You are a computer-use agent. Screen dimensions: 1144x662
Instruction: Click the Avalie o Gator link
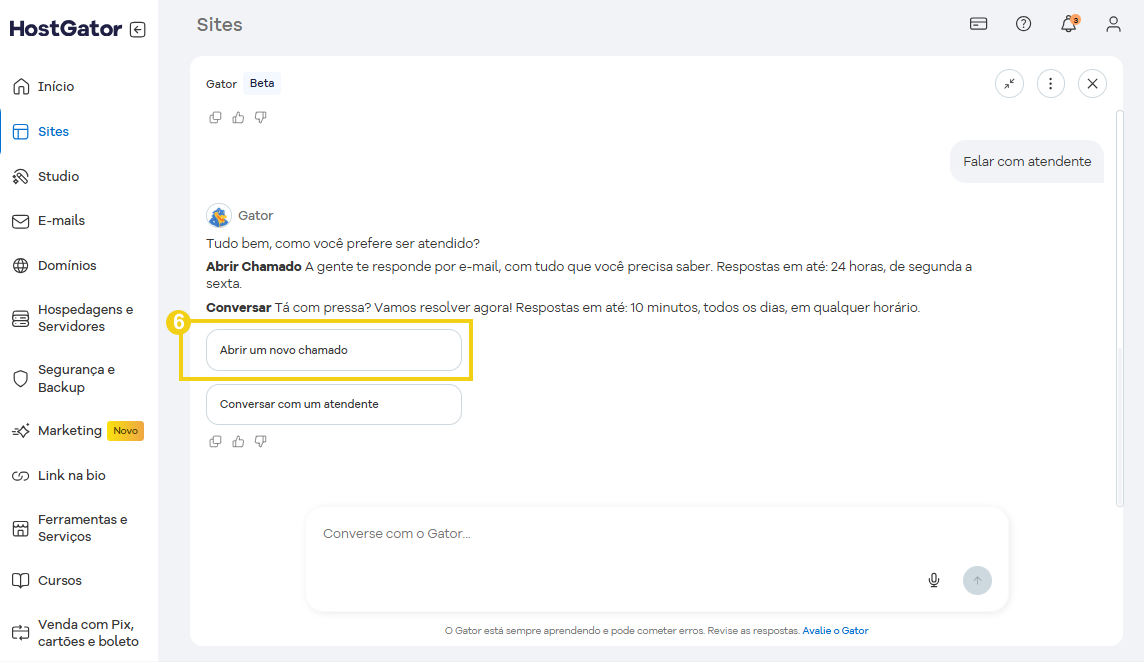pos(835,631)
